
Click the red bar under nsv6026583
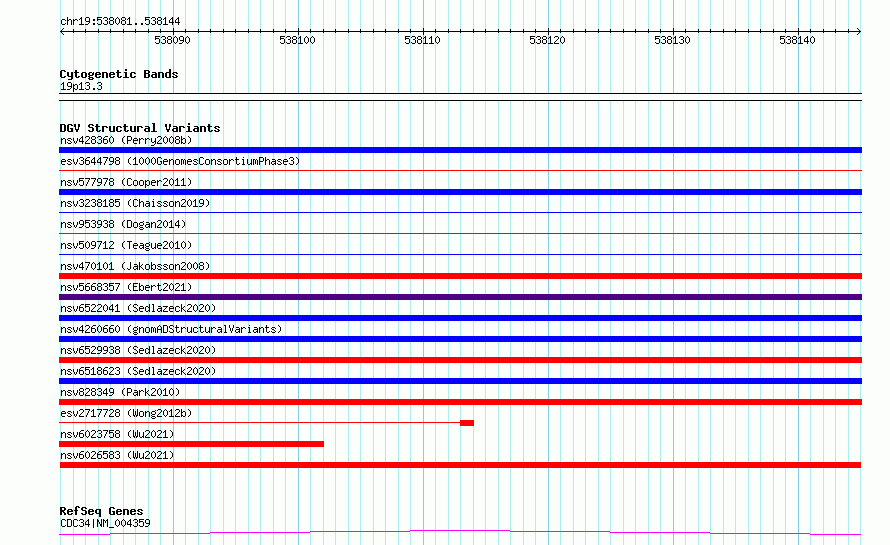point(460,465)
